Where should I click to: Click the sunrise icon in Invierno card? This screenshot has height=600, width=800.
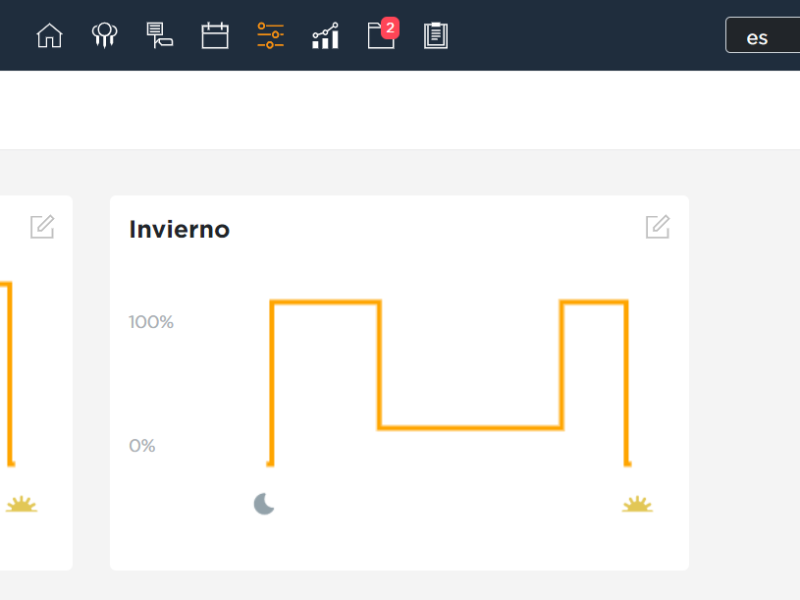pos(637,504)
